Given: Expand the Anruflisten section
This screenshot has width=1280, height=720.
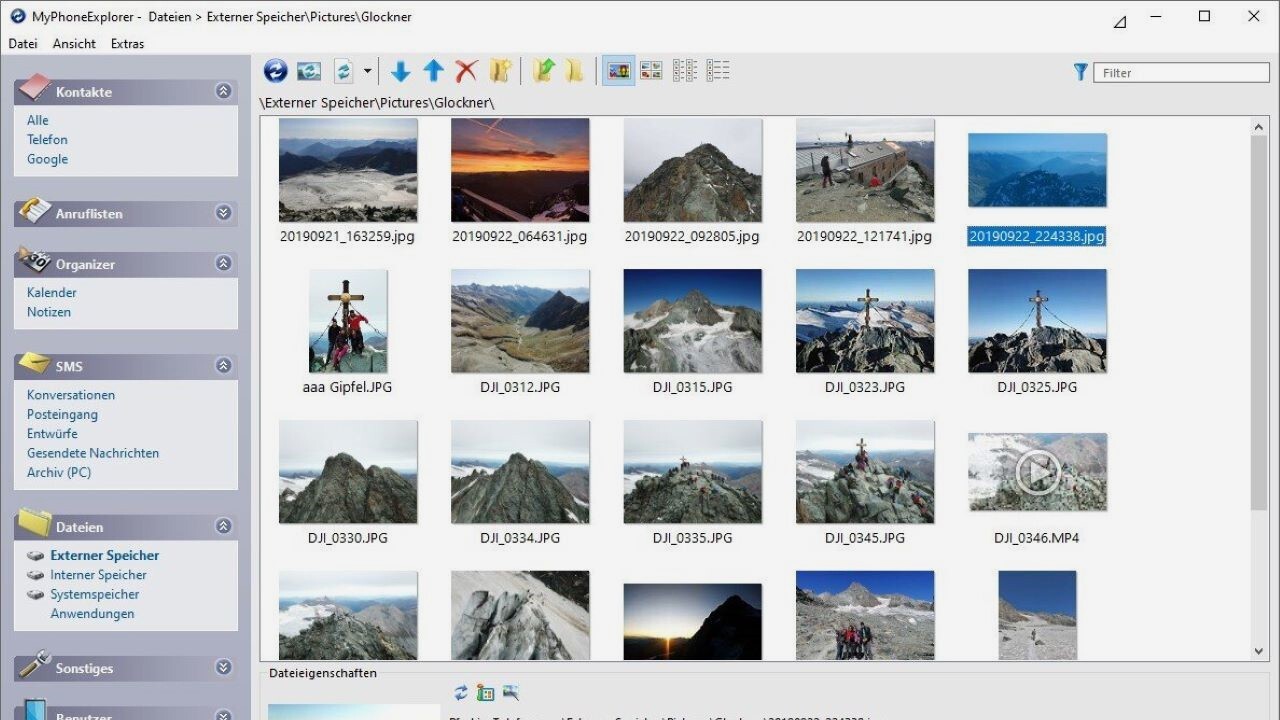Looking at the screenshot, I should pyautogui.click(x=223, y=212).
